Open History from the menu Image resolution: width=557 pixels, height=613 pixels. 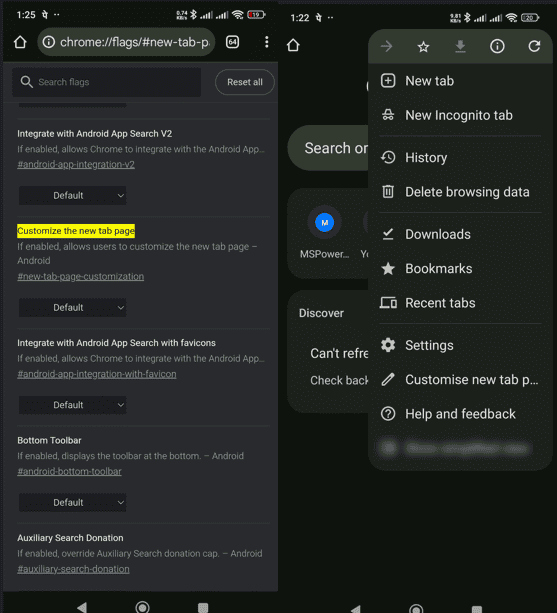tap(460, 158)
